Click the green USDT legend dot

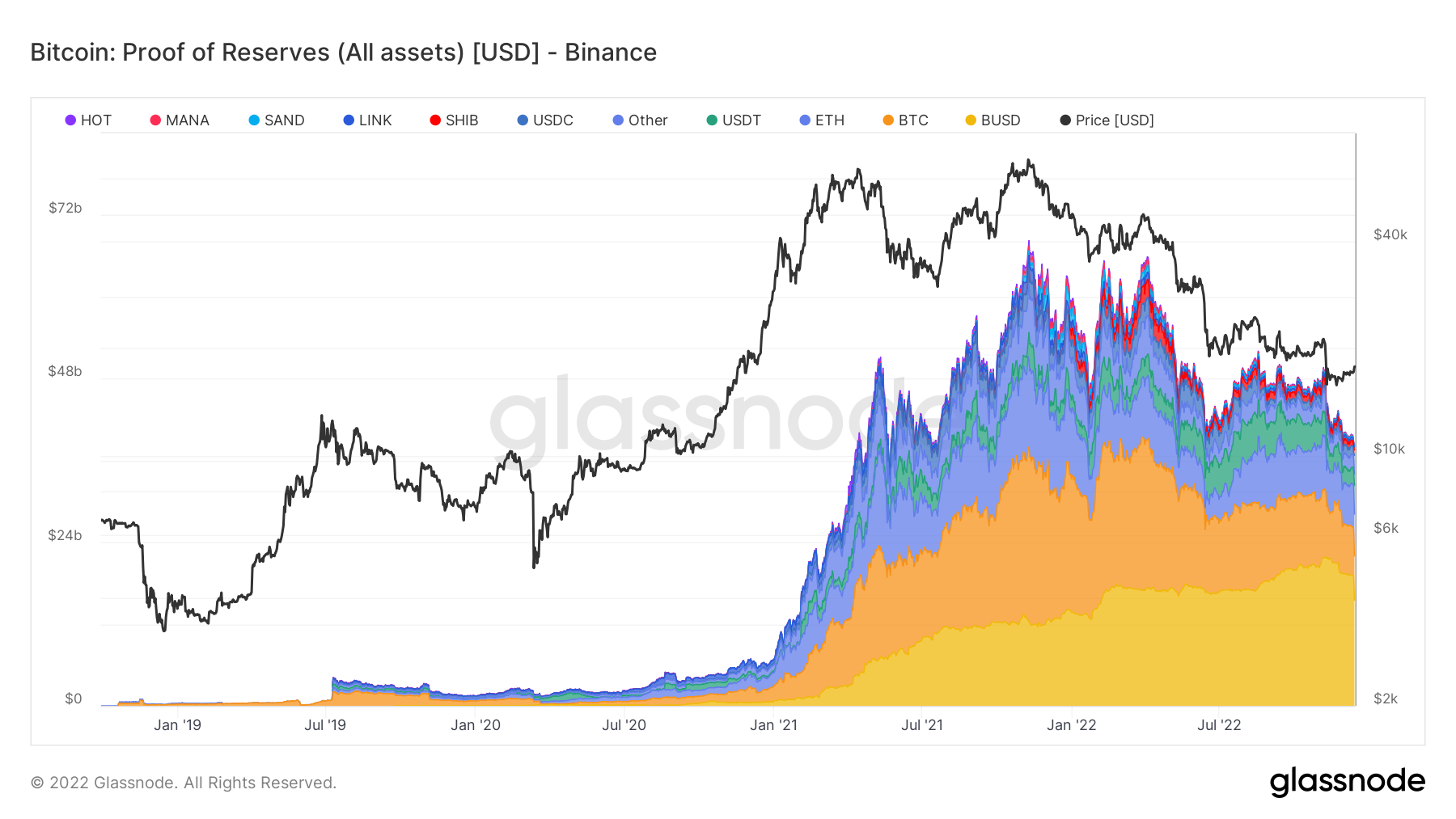coord(712,120)
